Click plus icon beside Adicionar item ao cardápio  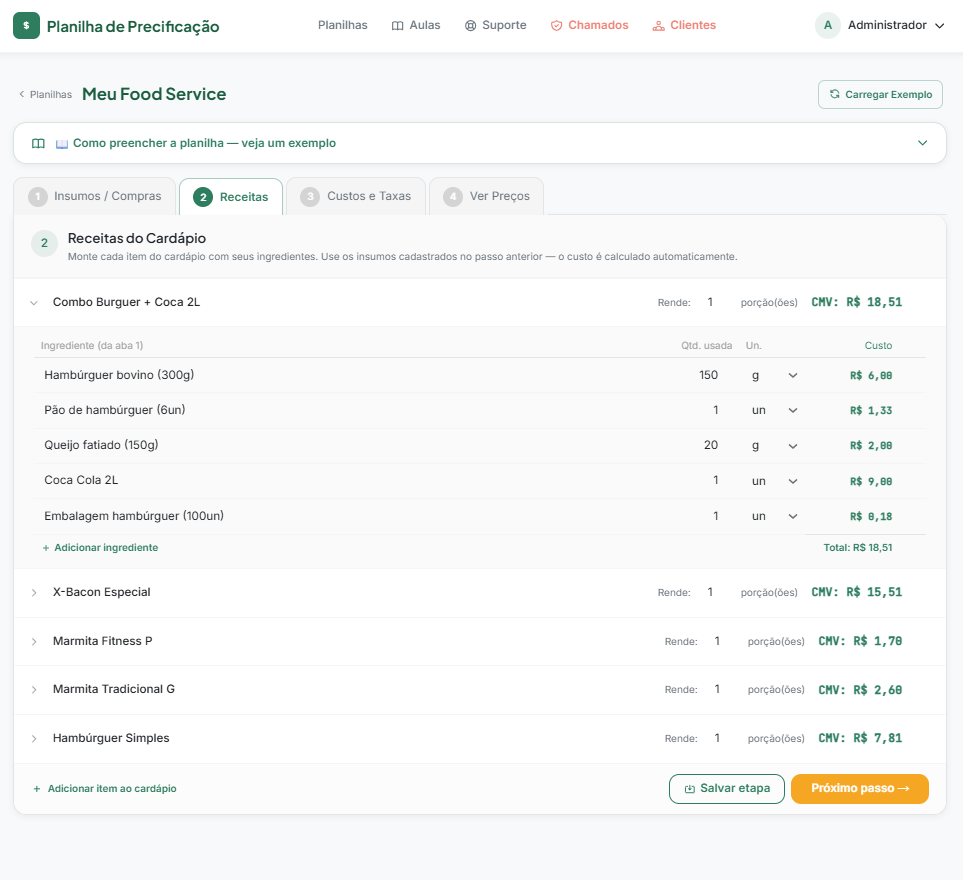click(x=37, y=788)
